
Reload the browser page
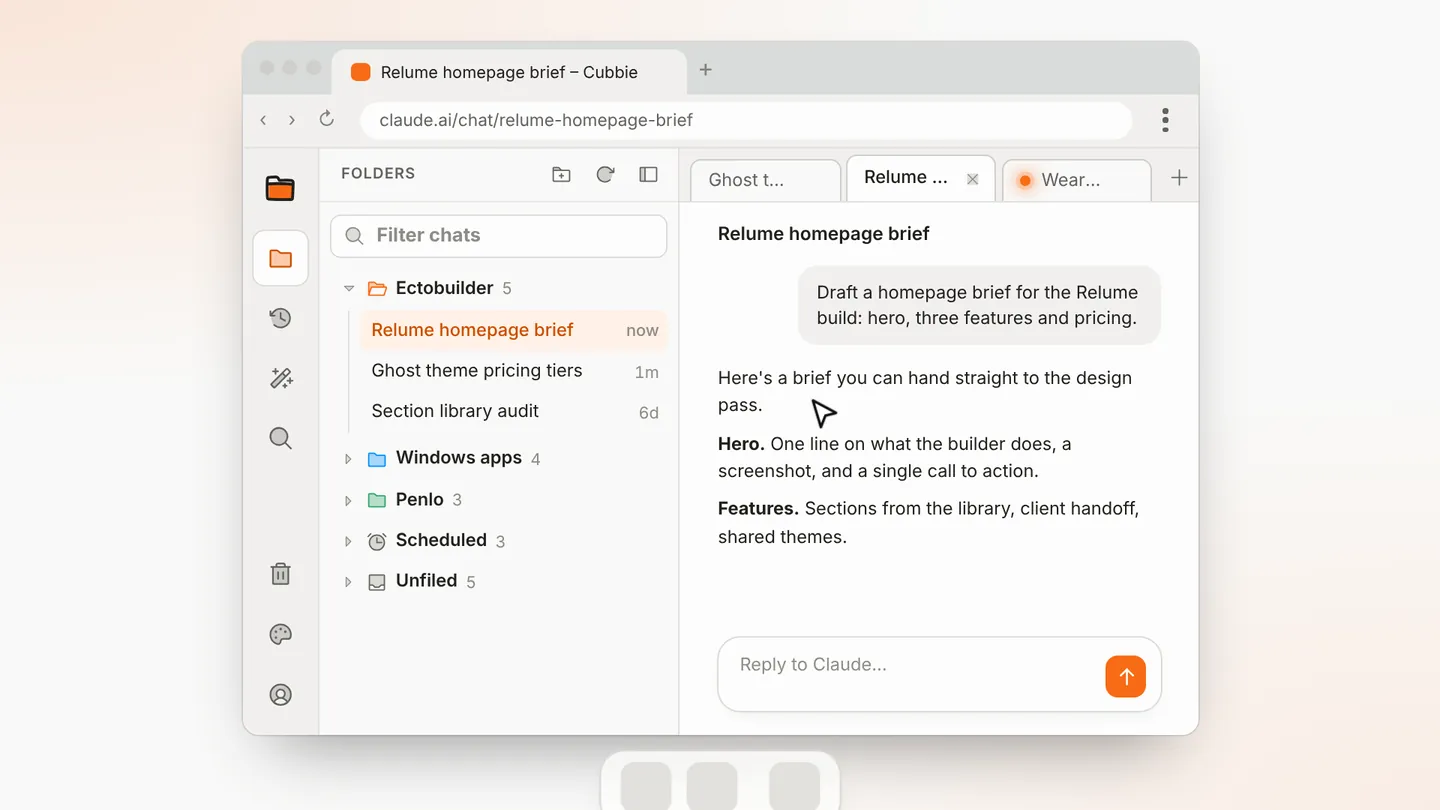326,119
